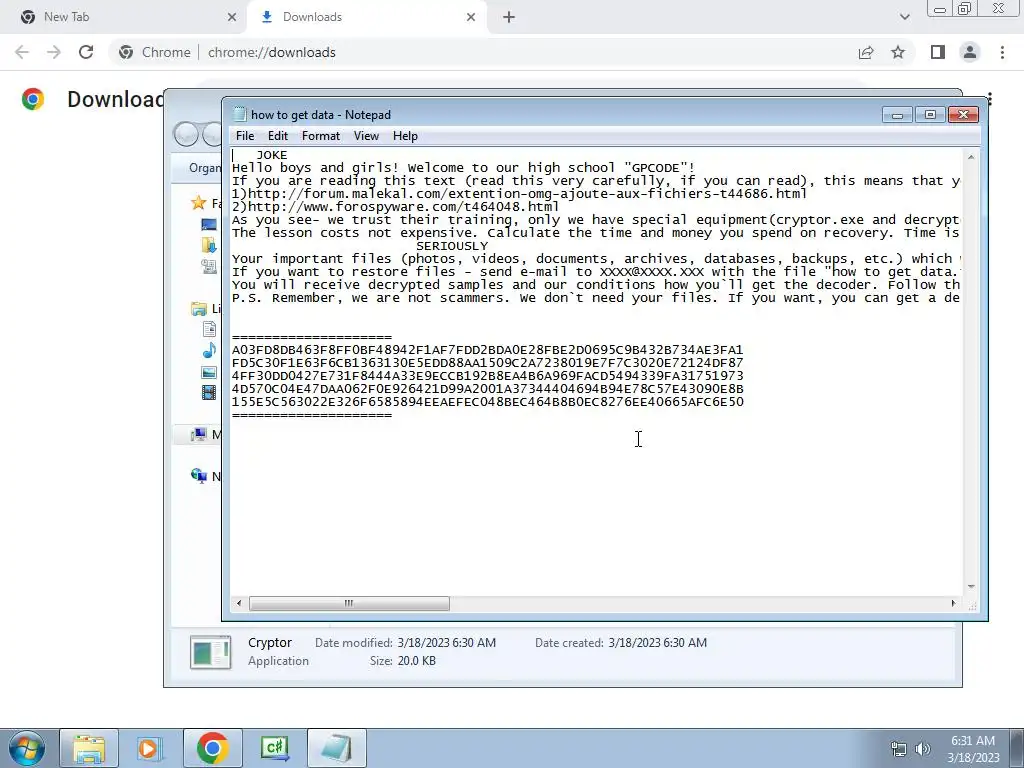1024x768 pixels.
Task: Click the hex line starting 155E5C56
Action: 487,402
